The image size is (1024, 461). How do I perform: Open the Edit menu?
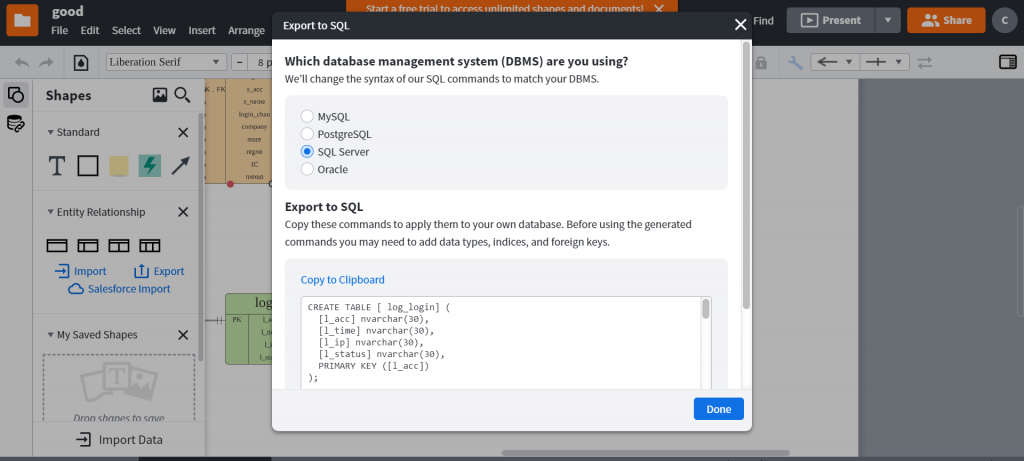coord(90,31)
